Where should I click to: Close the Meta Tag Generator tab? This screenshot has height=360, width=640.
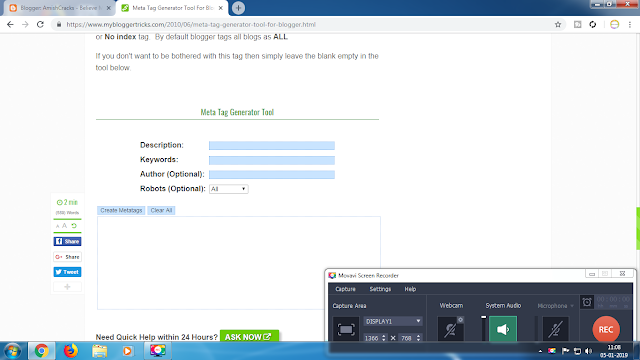pyautogui.click(x=220, y=8)
